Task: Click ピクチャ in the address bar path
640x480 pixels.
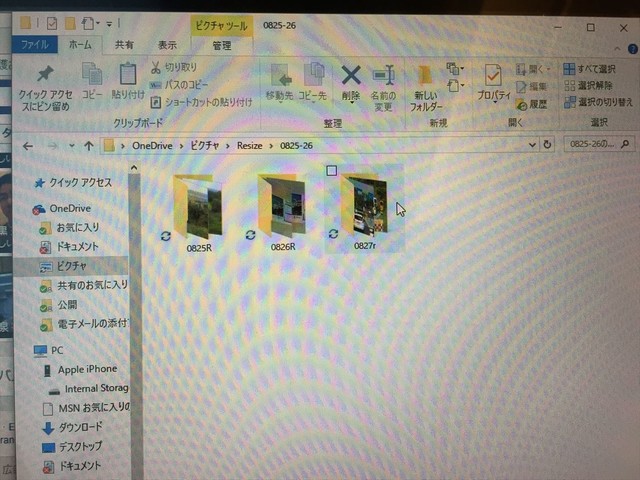Action: (x=205, y=146)
